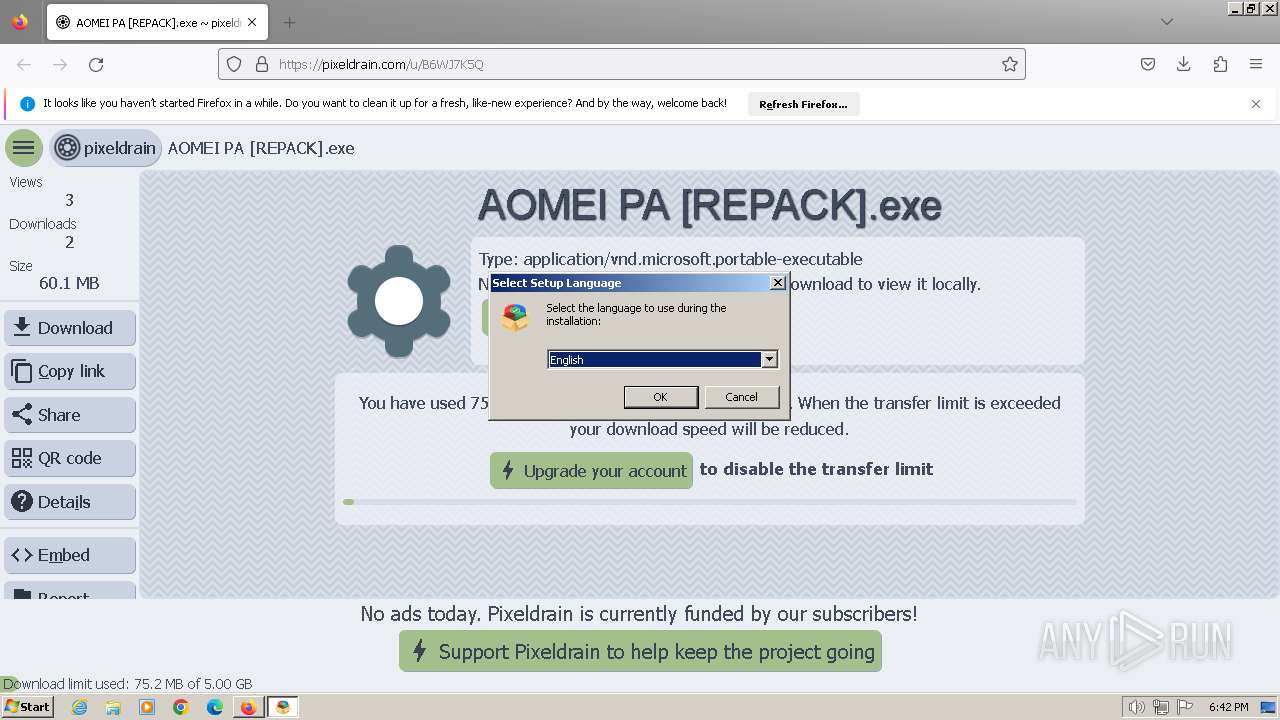Image resolution: width=1280 pixels, height=720 pixels.
Task: Copy the file link
Action: (70, 371)
